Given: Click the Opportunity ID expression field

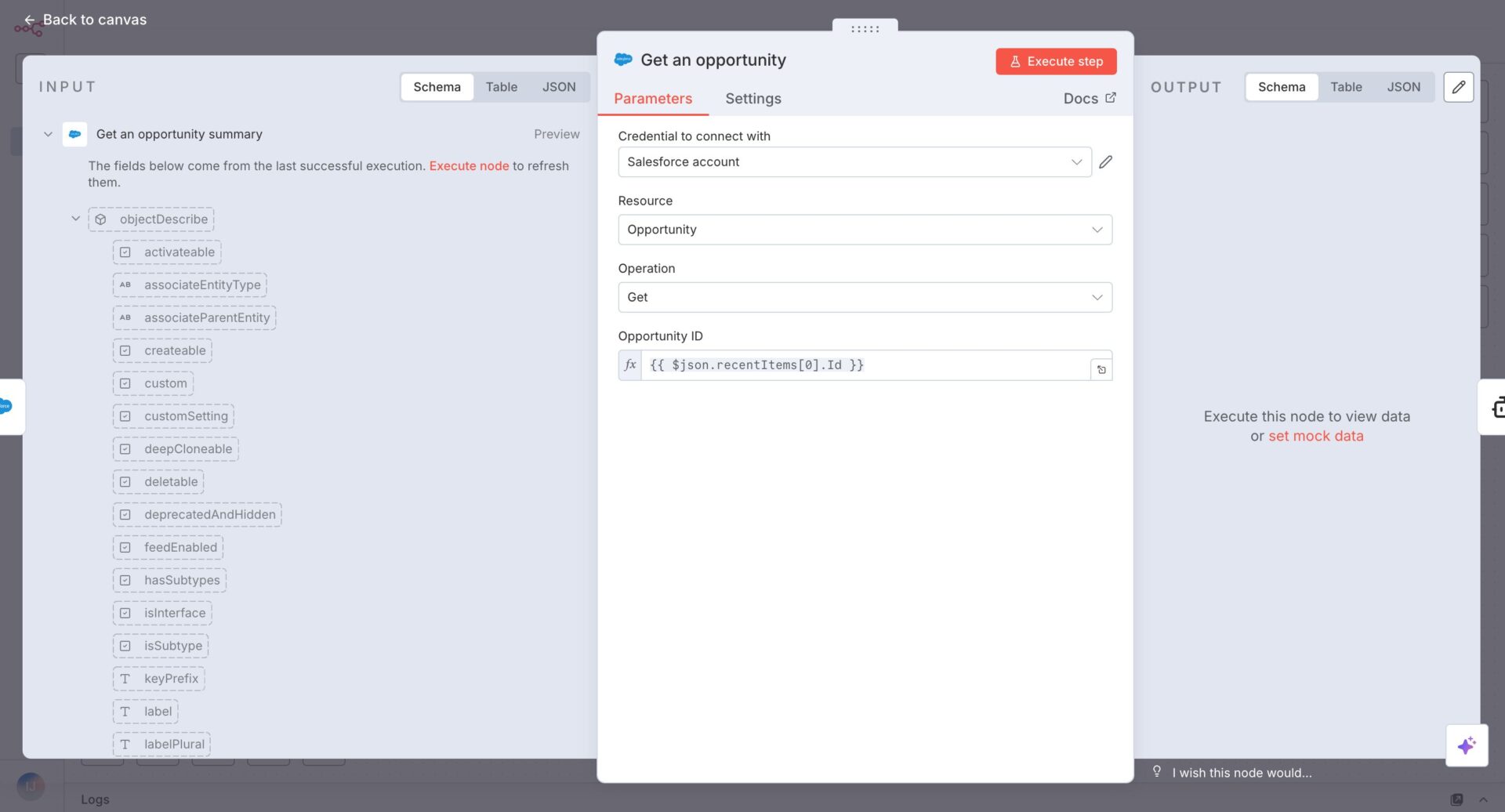Looking at the screenshot, I should 862,365.
